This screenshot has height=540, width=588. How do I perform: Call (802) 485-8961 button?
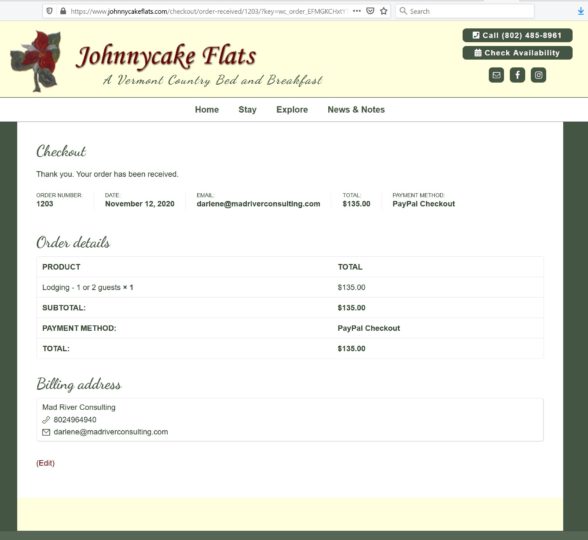tap(517, 35)
